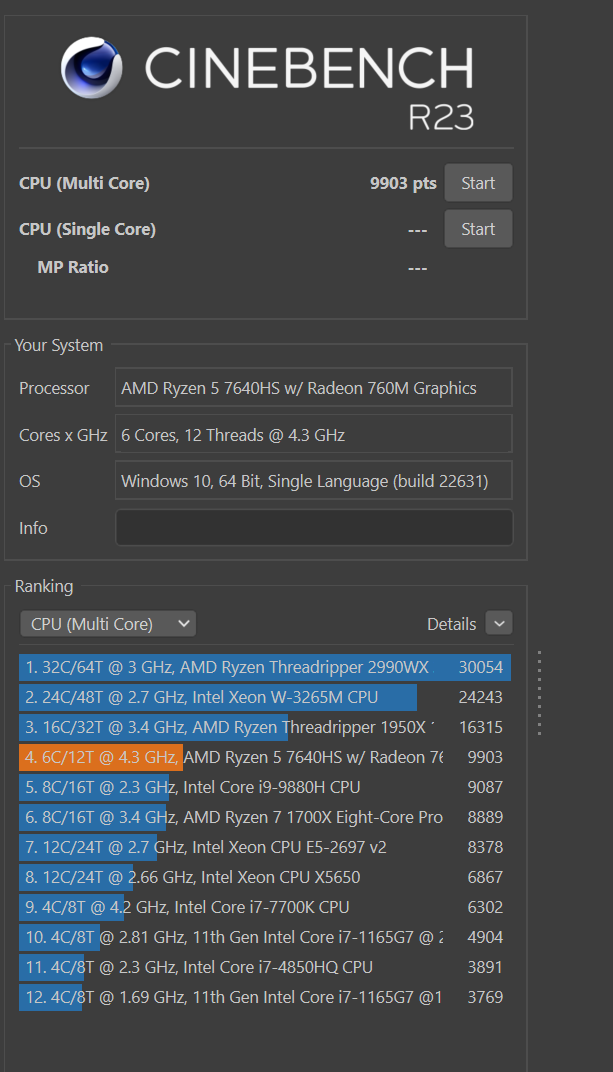Click the dotted panel resize handle
Image resolution: width=613 pixels, height=1072 pixels.
click(539, 693)
